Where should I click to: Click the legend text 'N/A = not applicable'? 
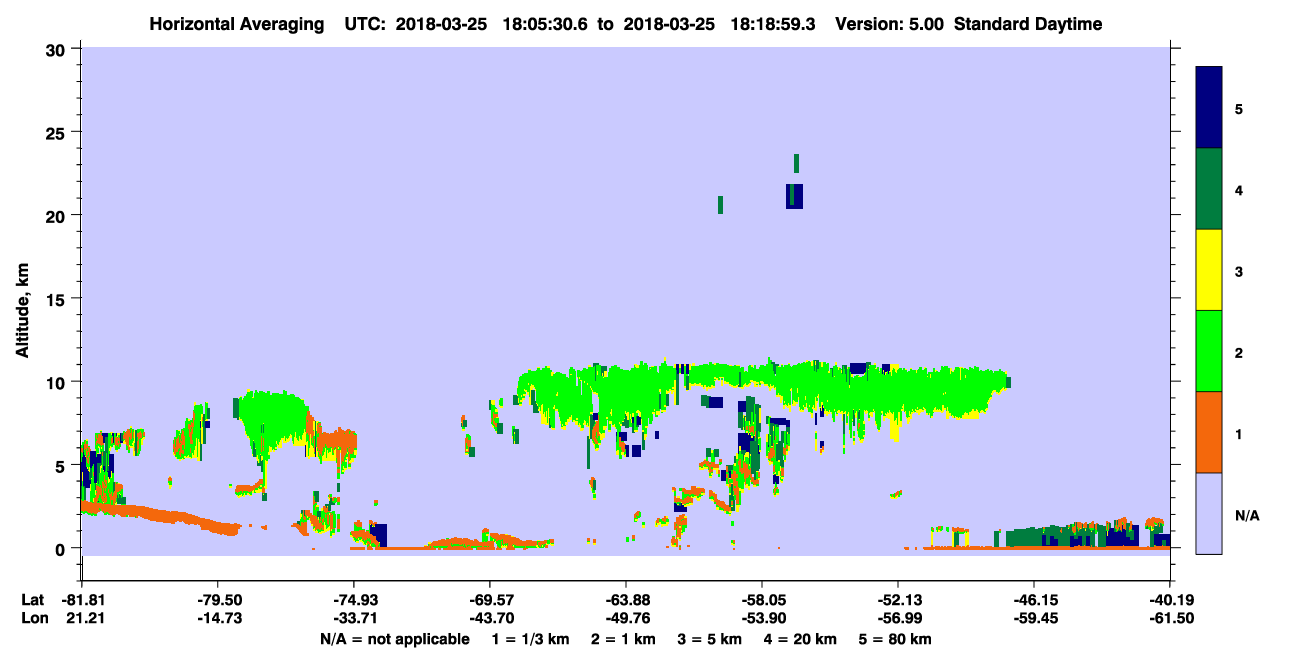(x=394, y=639)
